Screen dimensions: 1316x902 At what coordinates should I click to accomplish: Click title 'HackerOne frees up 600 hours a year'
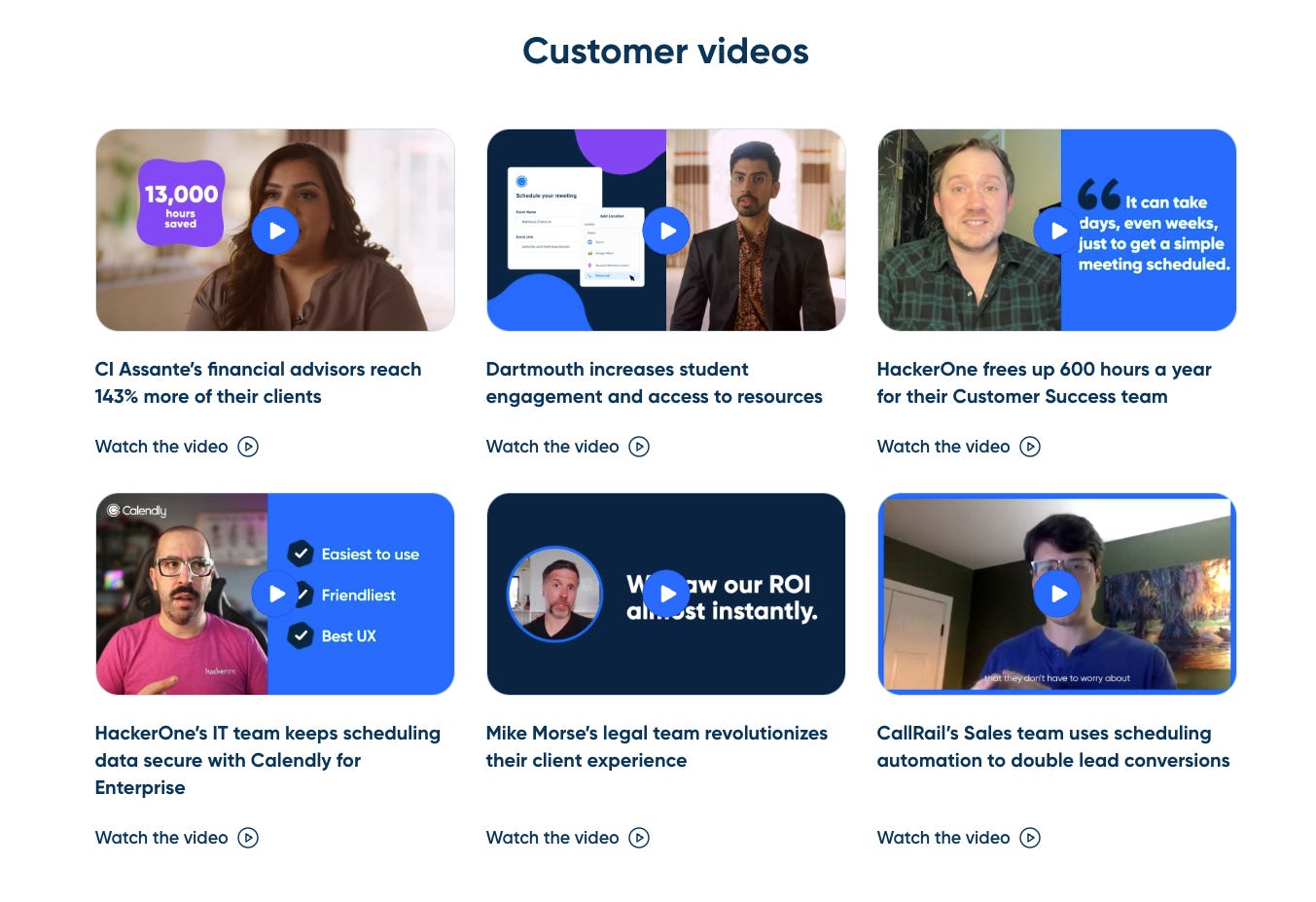pyautogui.click(x=1045, y=382)
